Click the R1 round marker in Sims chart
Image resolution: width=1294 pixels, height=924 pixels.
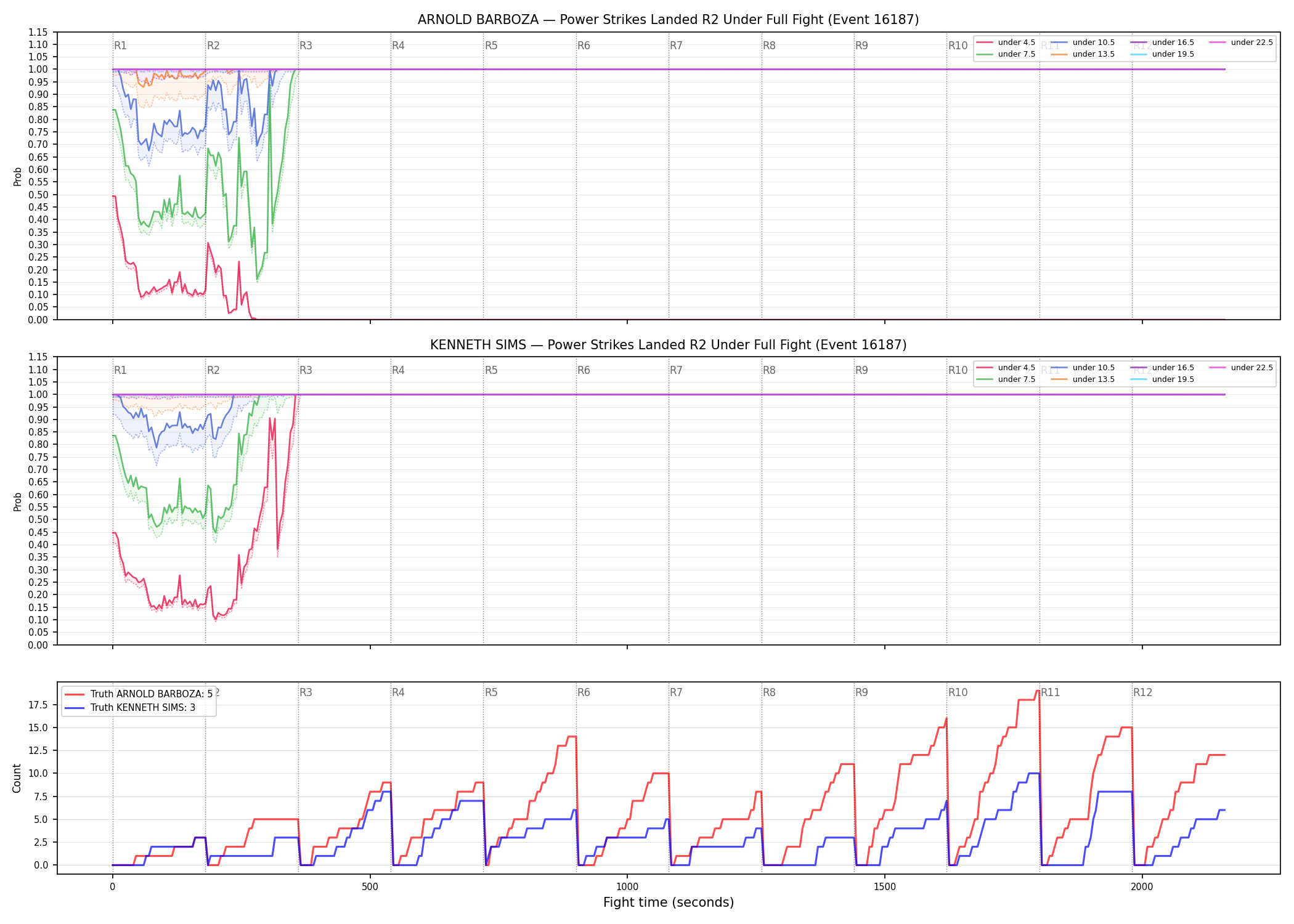(120, 370)
